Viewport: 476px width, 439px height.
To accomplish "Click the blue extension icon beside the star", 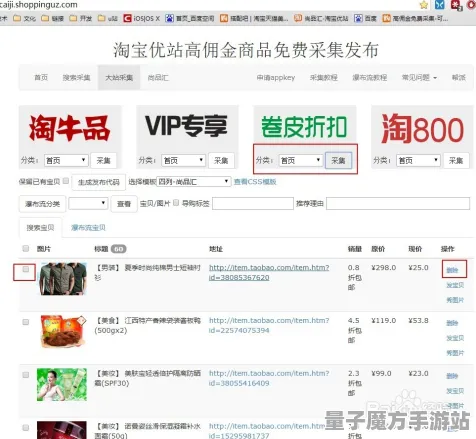I will pyautogui.click(x=439, y=5).
